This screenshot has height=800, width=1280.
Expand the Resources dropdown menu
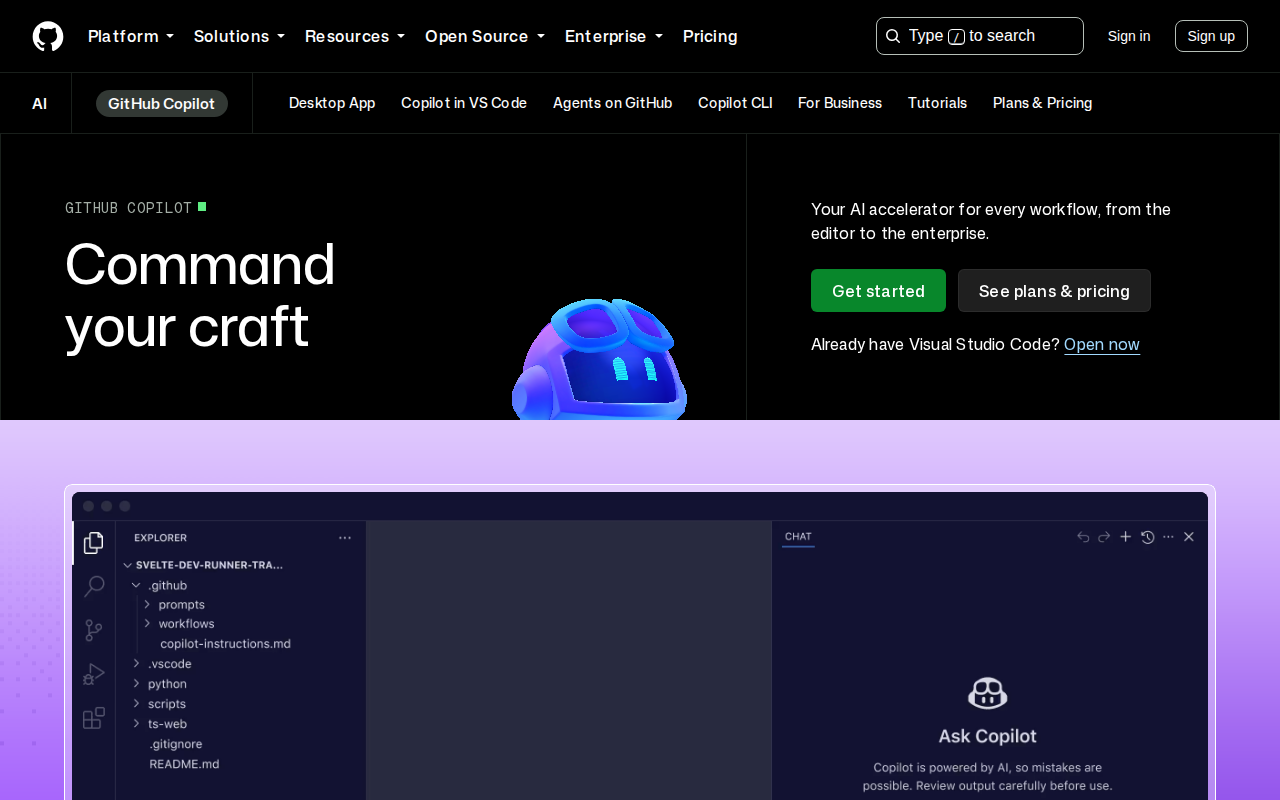(355, 36)
